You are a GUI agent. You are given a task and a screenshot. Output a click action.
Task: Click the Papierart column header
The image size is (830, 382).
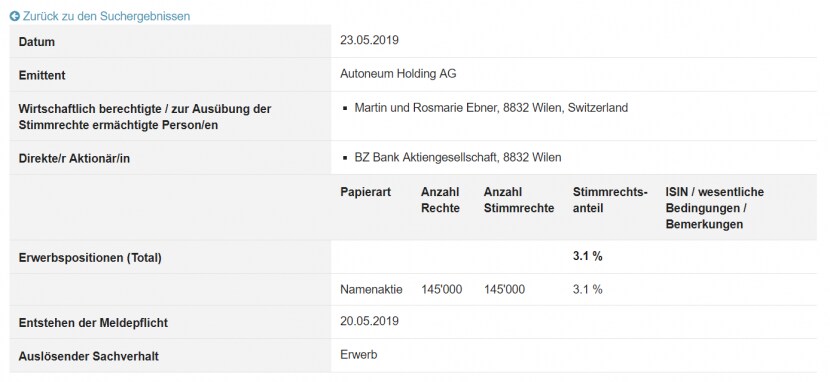pyautogui.click(x=366, y=192)
